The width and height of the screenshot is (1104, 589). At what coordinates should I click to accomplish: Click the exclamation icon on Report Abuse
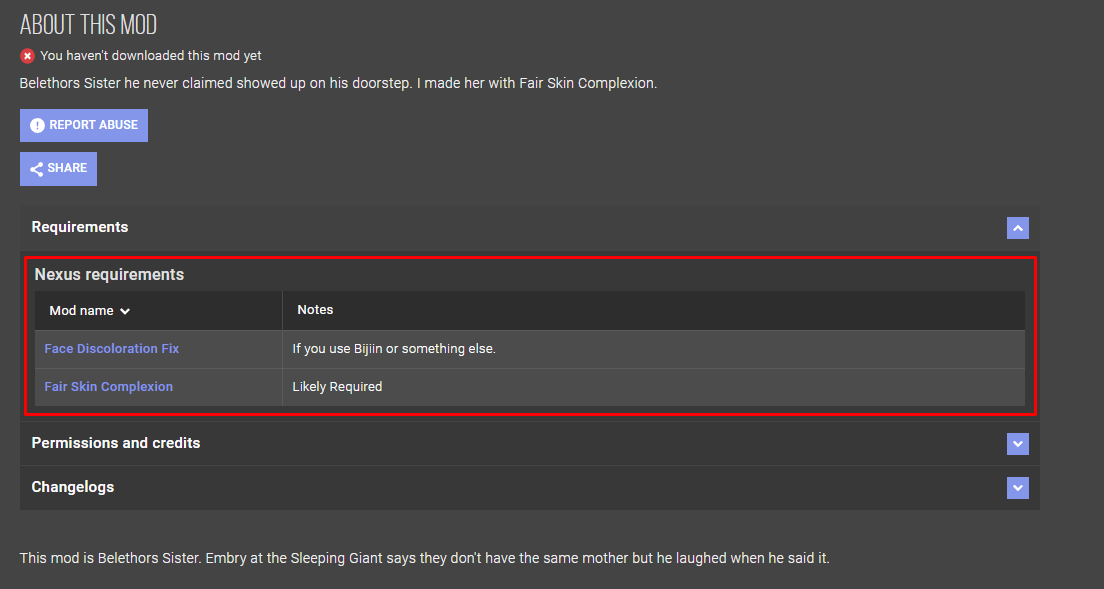(x=37, y=125)
